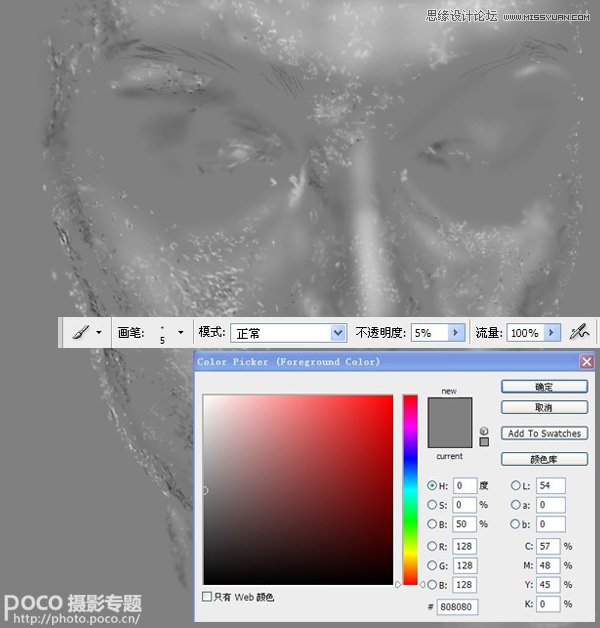Close the Color Picker dialog
600x628 pixels.
coord(587,362)
